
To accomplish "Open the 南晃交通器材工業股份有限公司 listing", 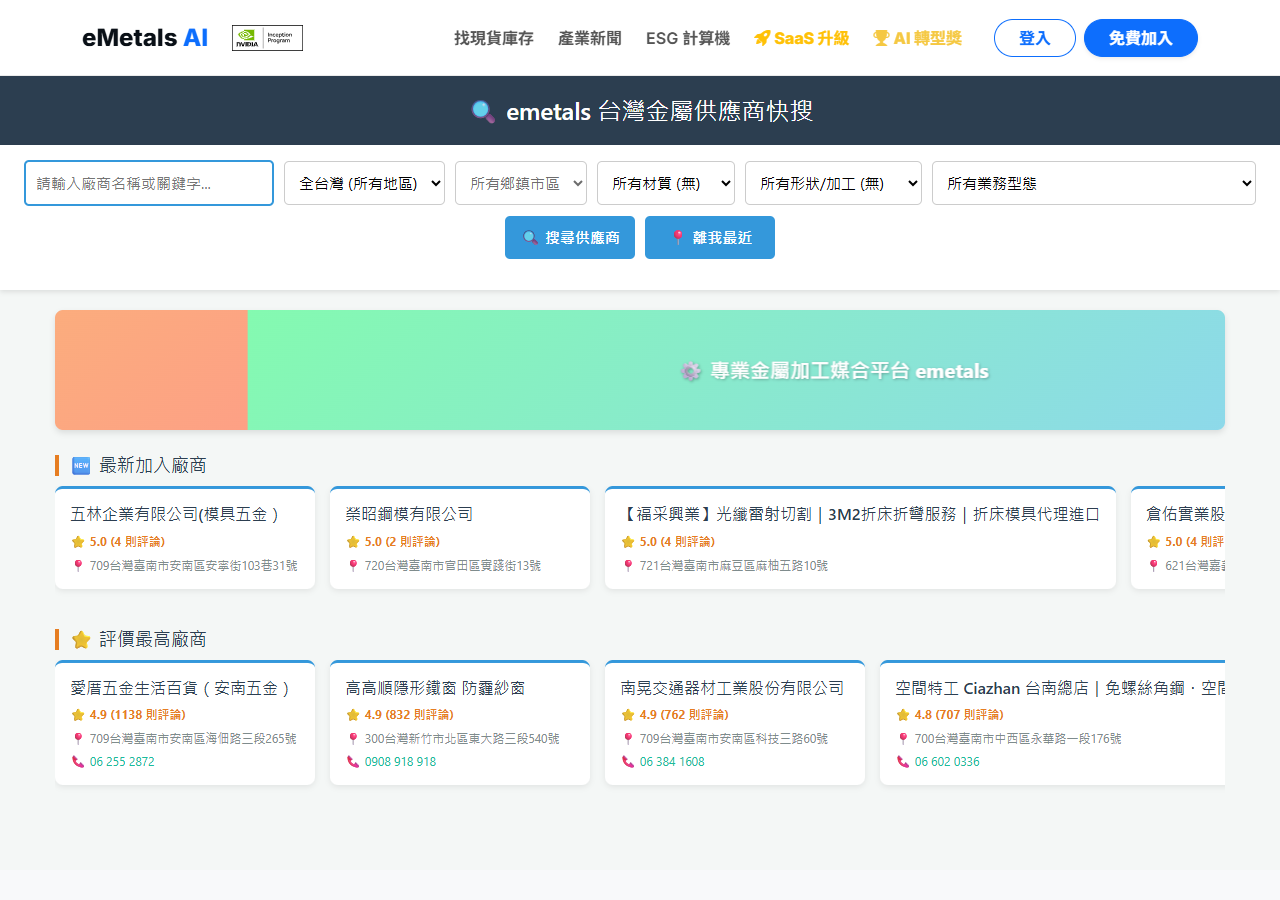I will tap(735, 722).
